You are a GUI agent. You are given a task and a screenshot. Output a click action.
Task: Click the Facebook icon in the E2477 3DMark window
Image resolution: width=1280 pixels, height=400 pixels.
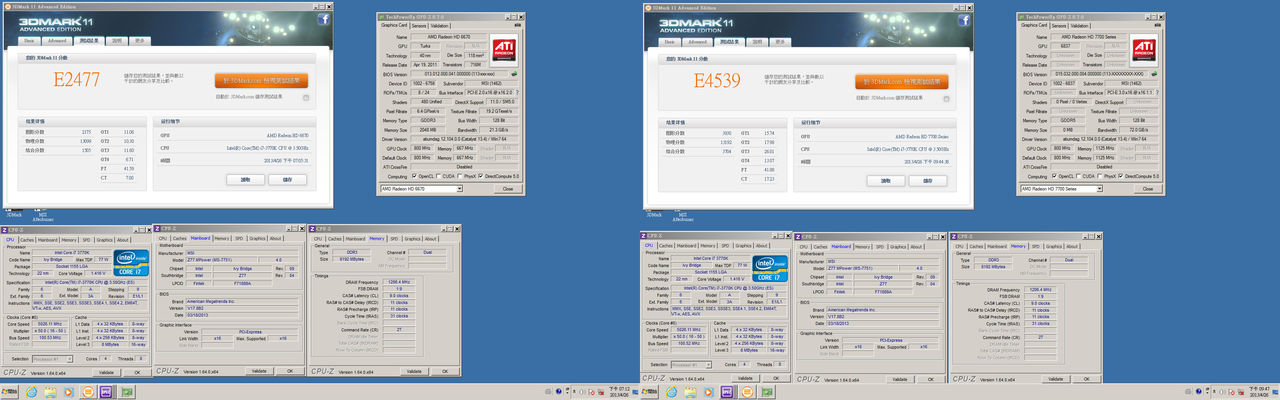[323, 19]
